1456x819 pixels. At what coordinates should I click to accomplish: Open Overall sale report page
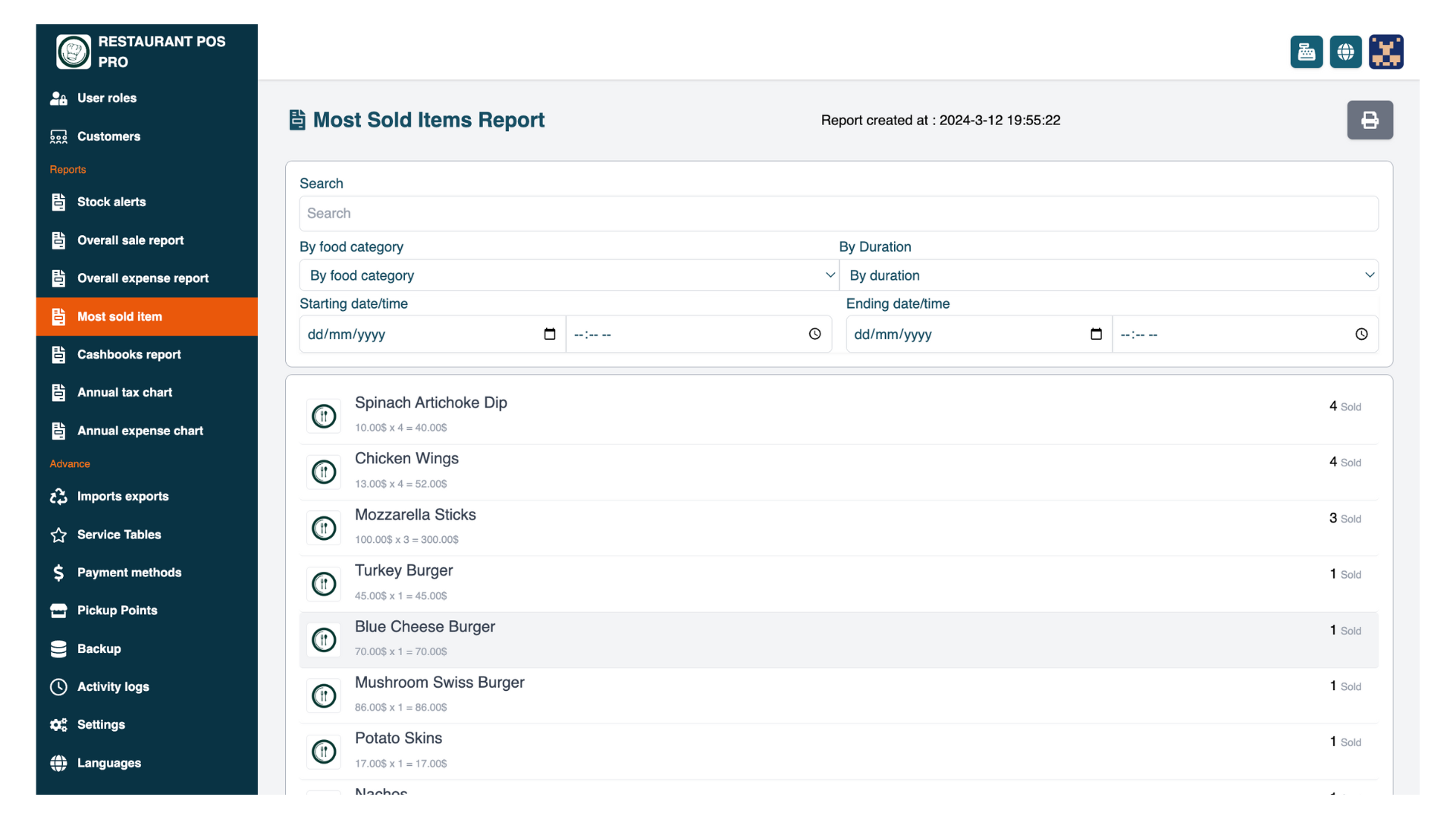[x=130, y=240]
